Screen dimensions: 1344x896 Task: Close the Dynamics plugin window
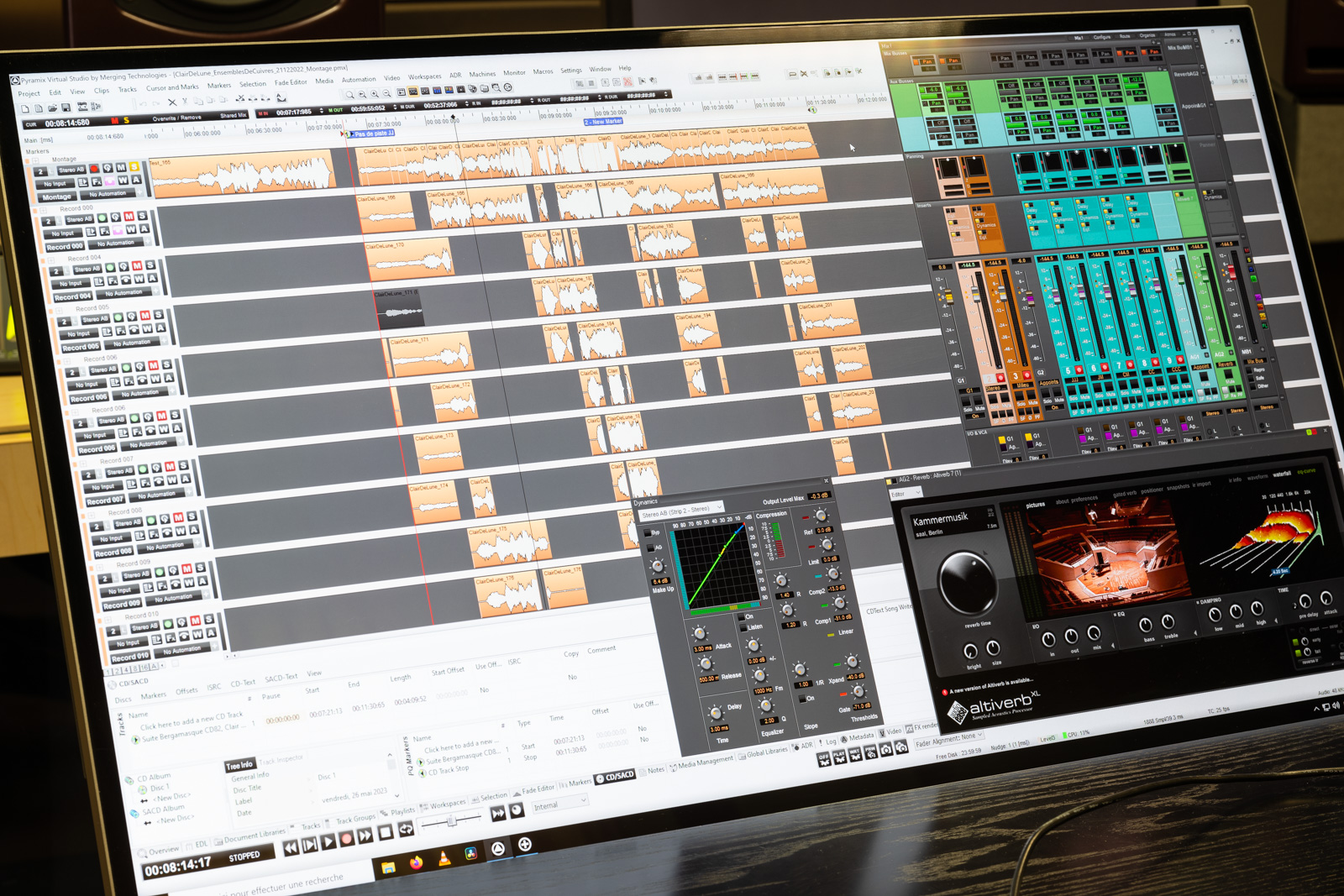827,481
